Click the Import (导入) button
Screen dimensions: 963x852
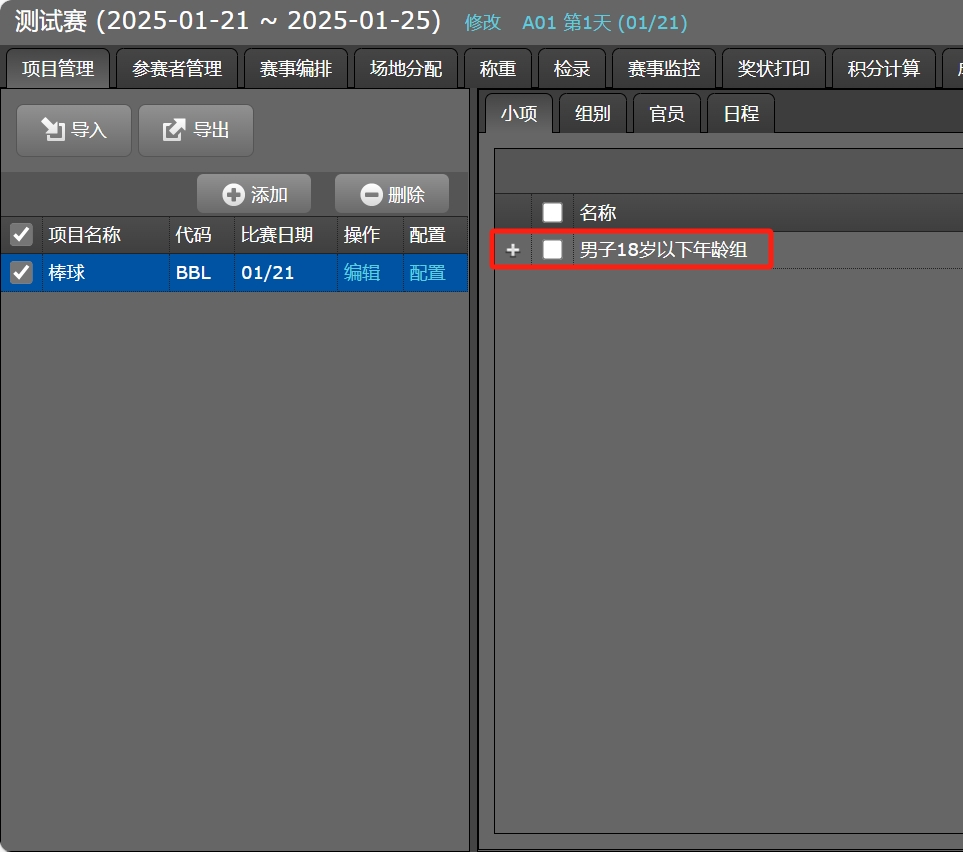tap(73, 130)
